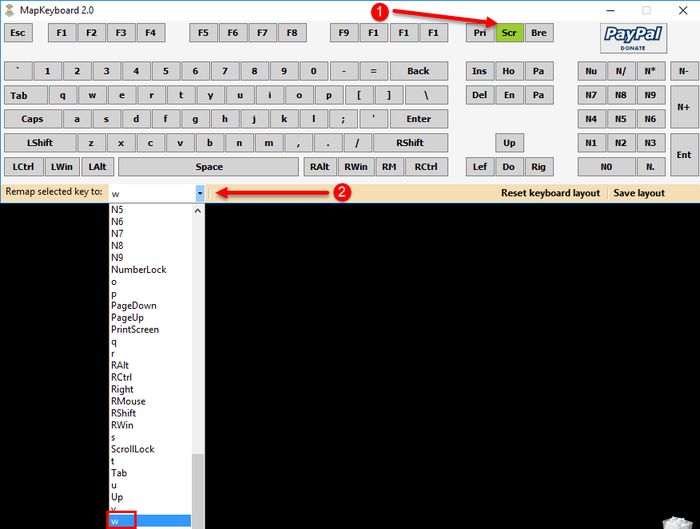This screenshot has width=700, height=529.
Task: Select the Back backspace key
Action: tap(418, 71)
